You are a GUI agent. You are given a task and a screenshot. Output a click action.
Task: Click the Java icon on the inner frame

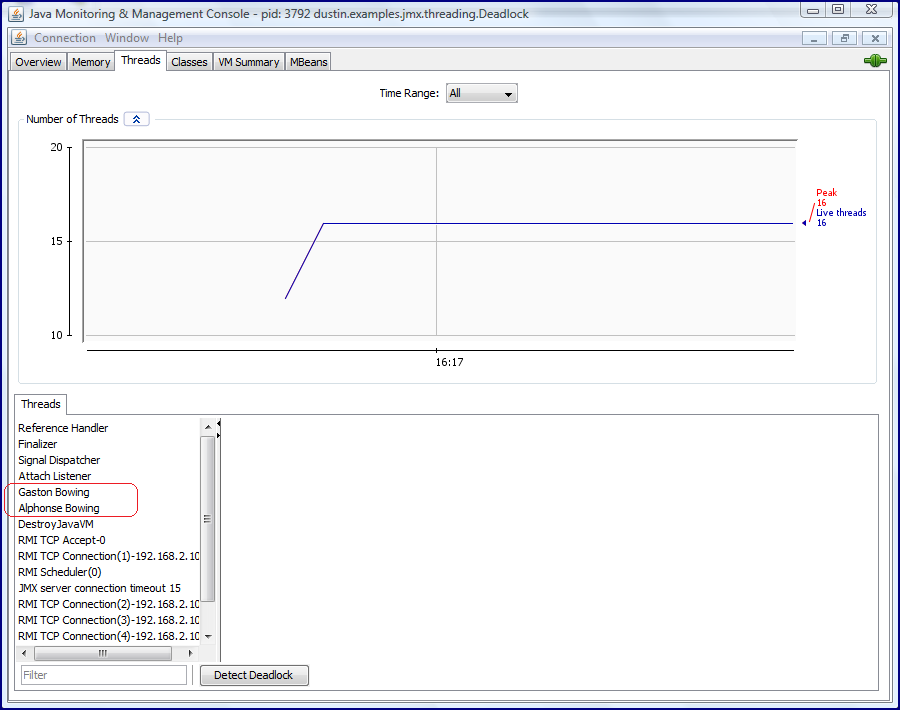click(x=18, y=37)
